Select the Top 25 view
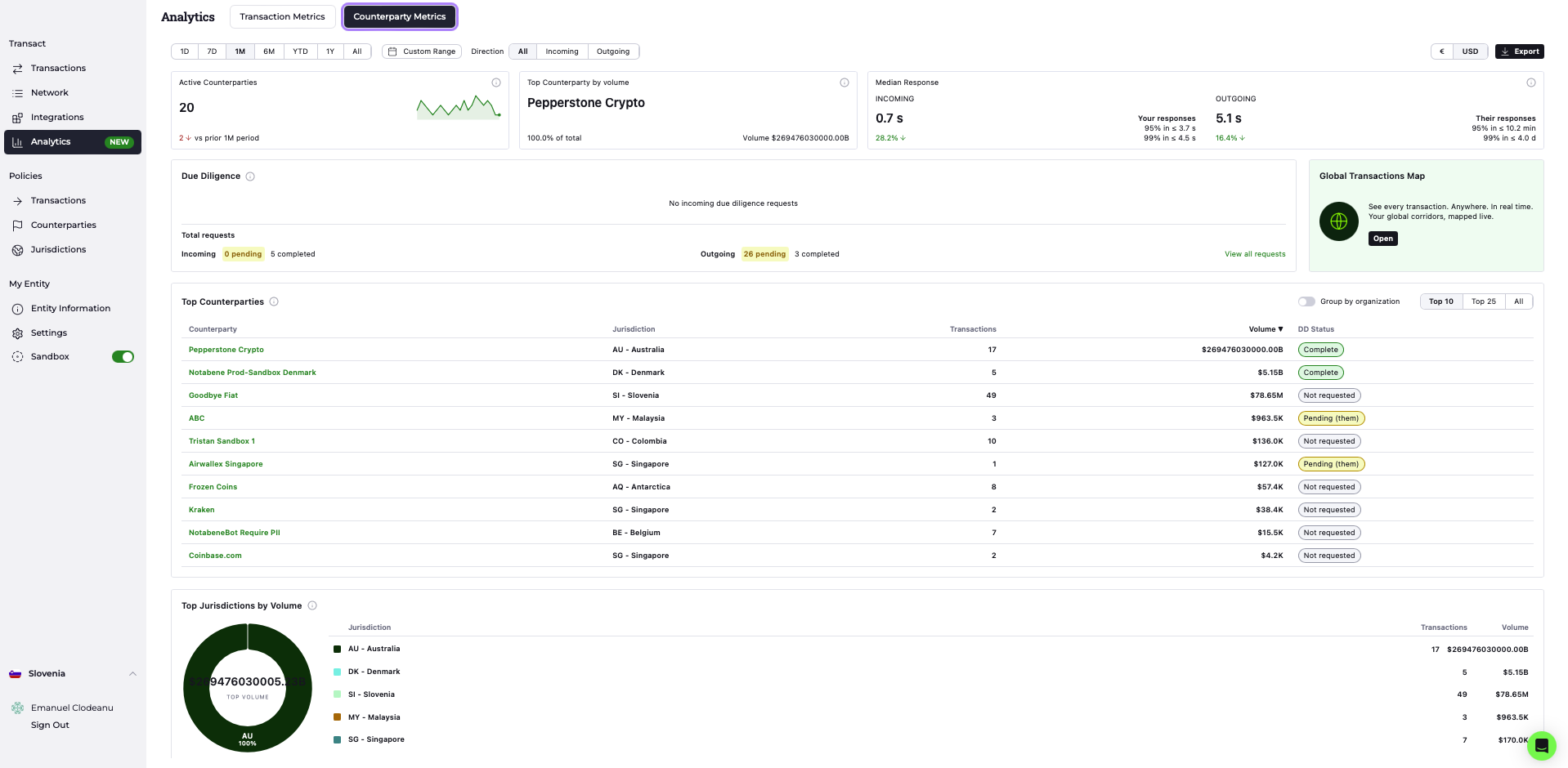 click(x=1483, y=301)
